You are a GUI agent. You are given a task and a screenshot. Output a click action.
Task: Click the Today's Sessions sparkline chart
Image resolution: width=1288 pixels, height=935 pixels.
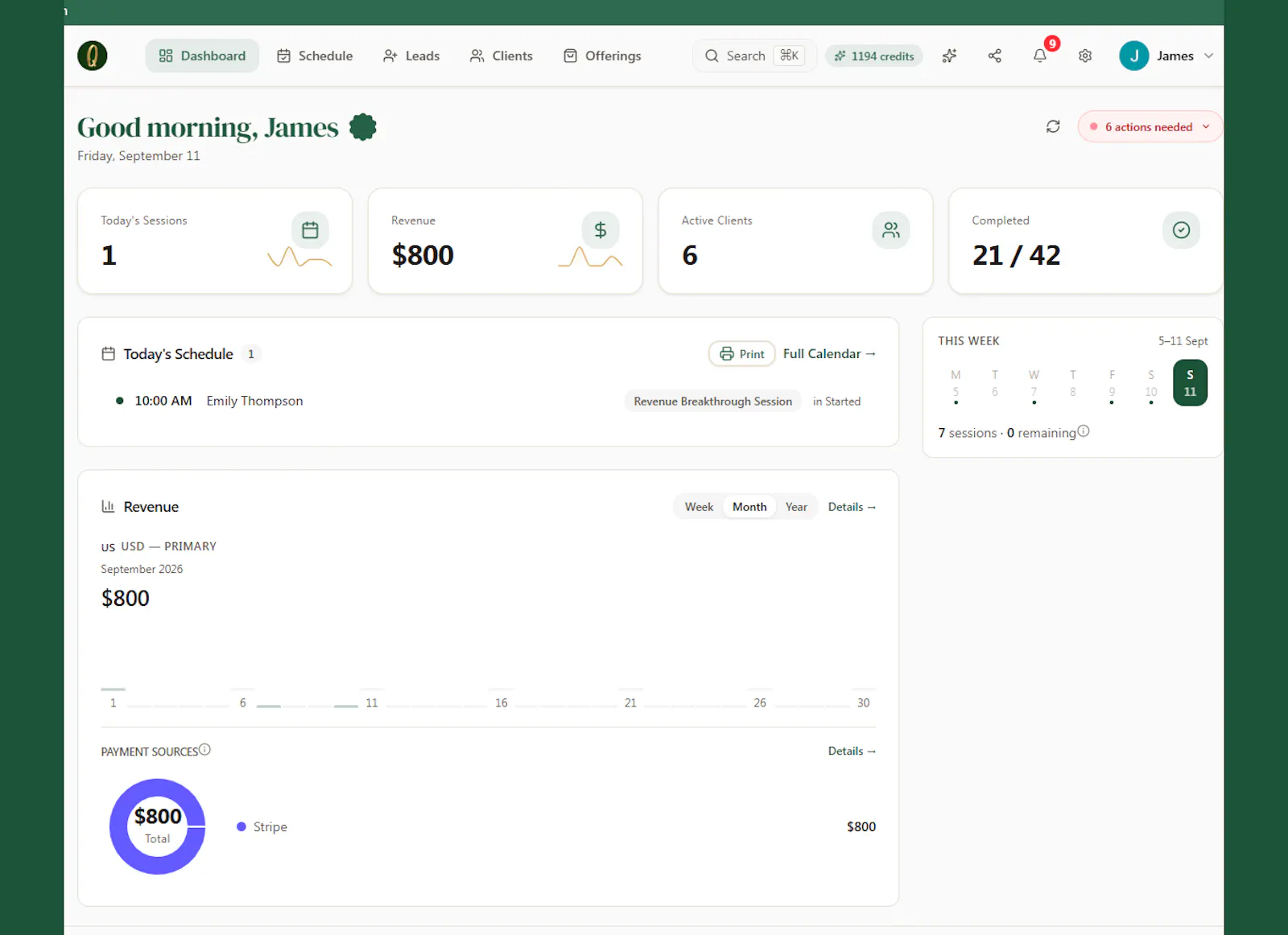coord(299,257)
